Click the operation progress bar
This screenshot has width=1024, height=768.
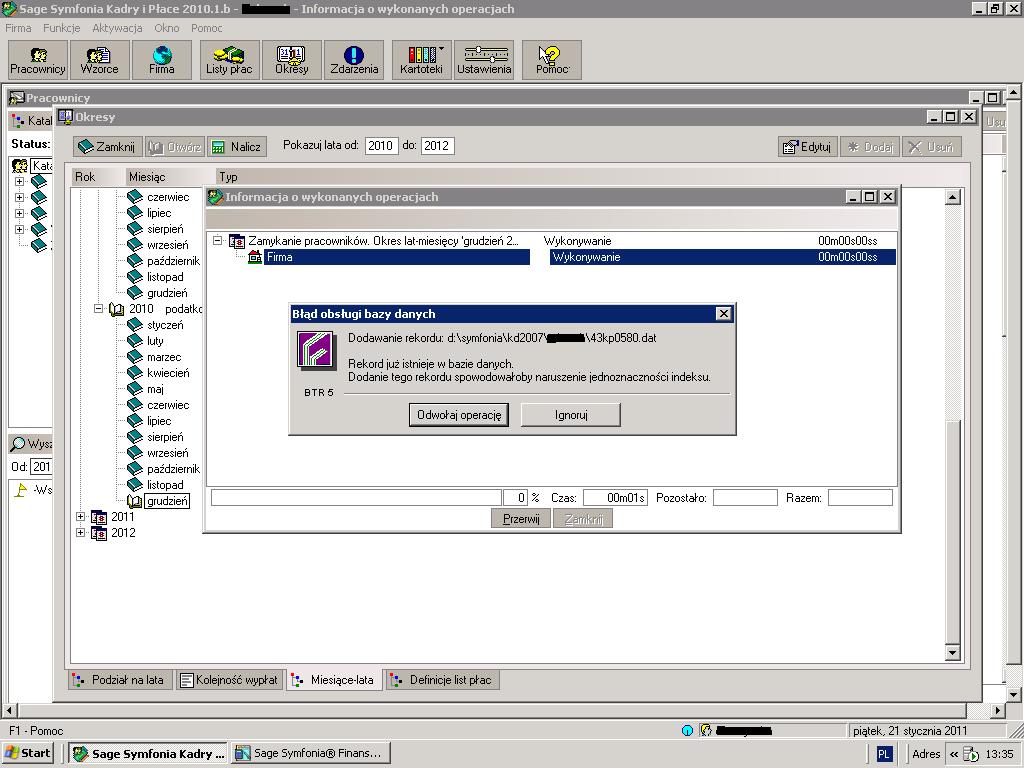tap(356, 498)
